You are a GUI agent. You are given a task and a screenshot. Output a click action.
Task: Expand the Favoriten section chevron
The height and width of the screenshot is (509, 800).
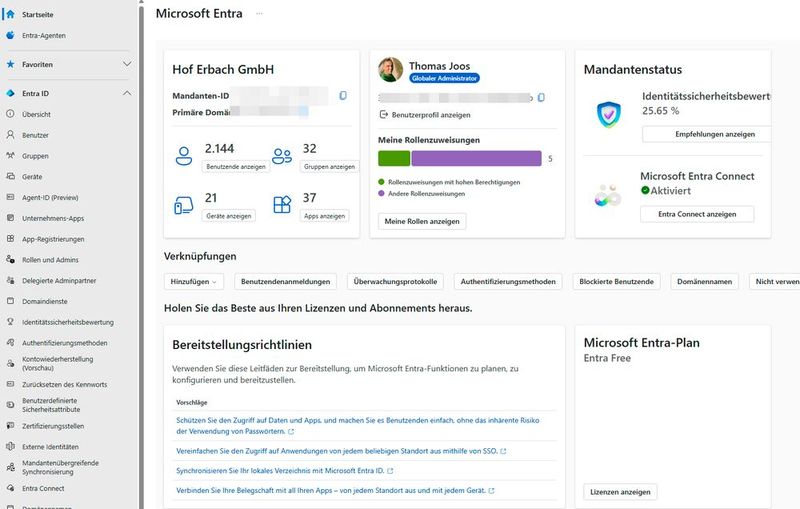coord(127,64)
